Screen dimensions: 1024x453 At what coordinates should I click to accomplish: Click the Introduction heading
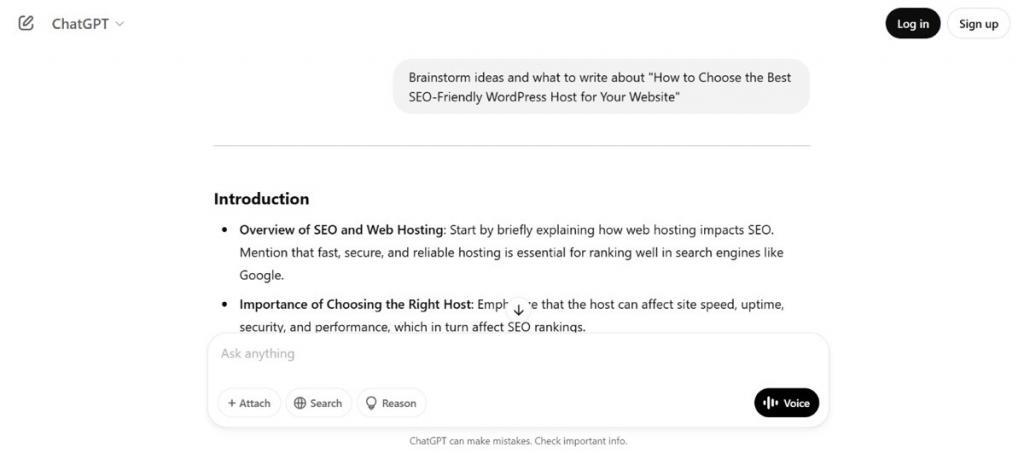(x=261, y=198)
